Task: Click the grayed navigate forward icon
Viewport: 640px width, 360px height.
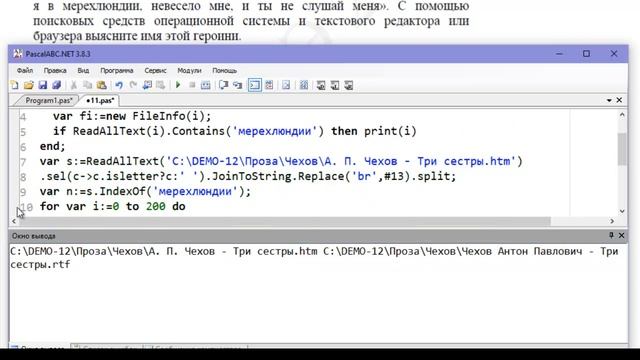Action: tap(161, 85)
